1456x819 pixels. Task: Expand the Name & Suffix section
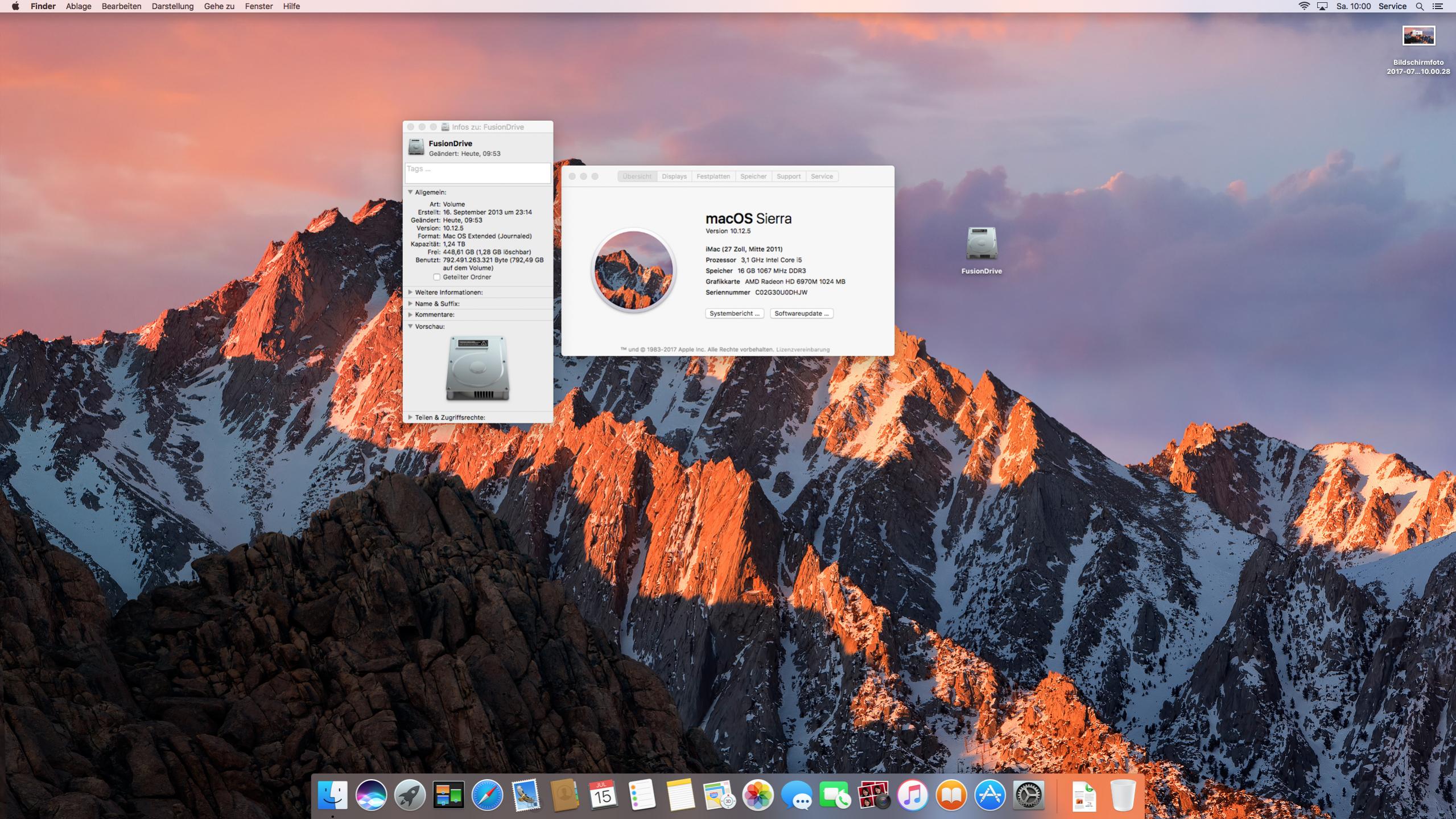point(410,303)
